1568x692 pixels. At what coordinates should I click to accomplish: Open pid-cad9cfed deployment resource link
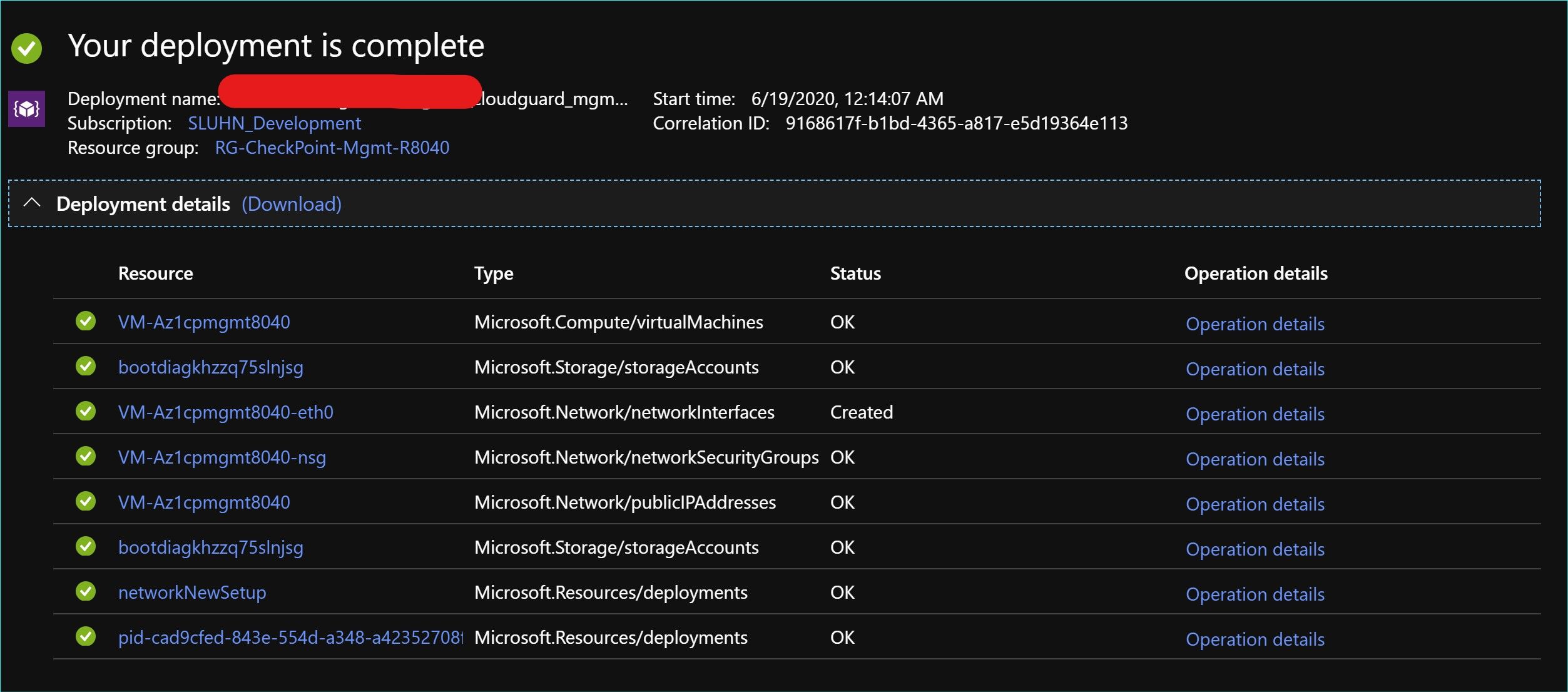click(291, 638)
